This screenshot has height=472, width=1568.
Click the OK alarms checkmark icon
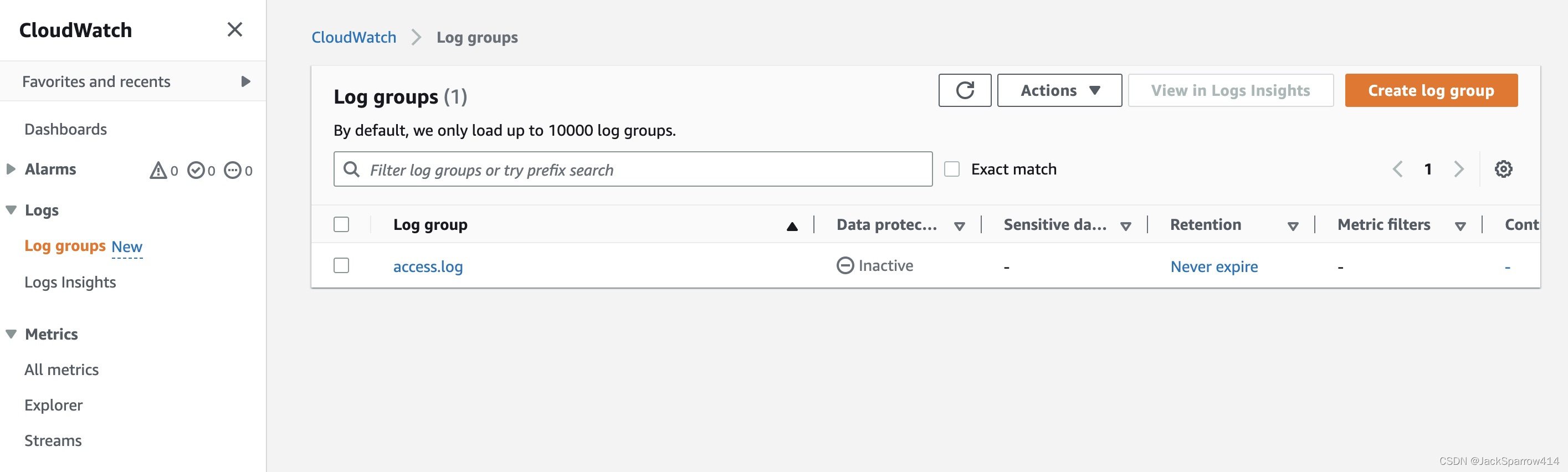pos(196,170)
